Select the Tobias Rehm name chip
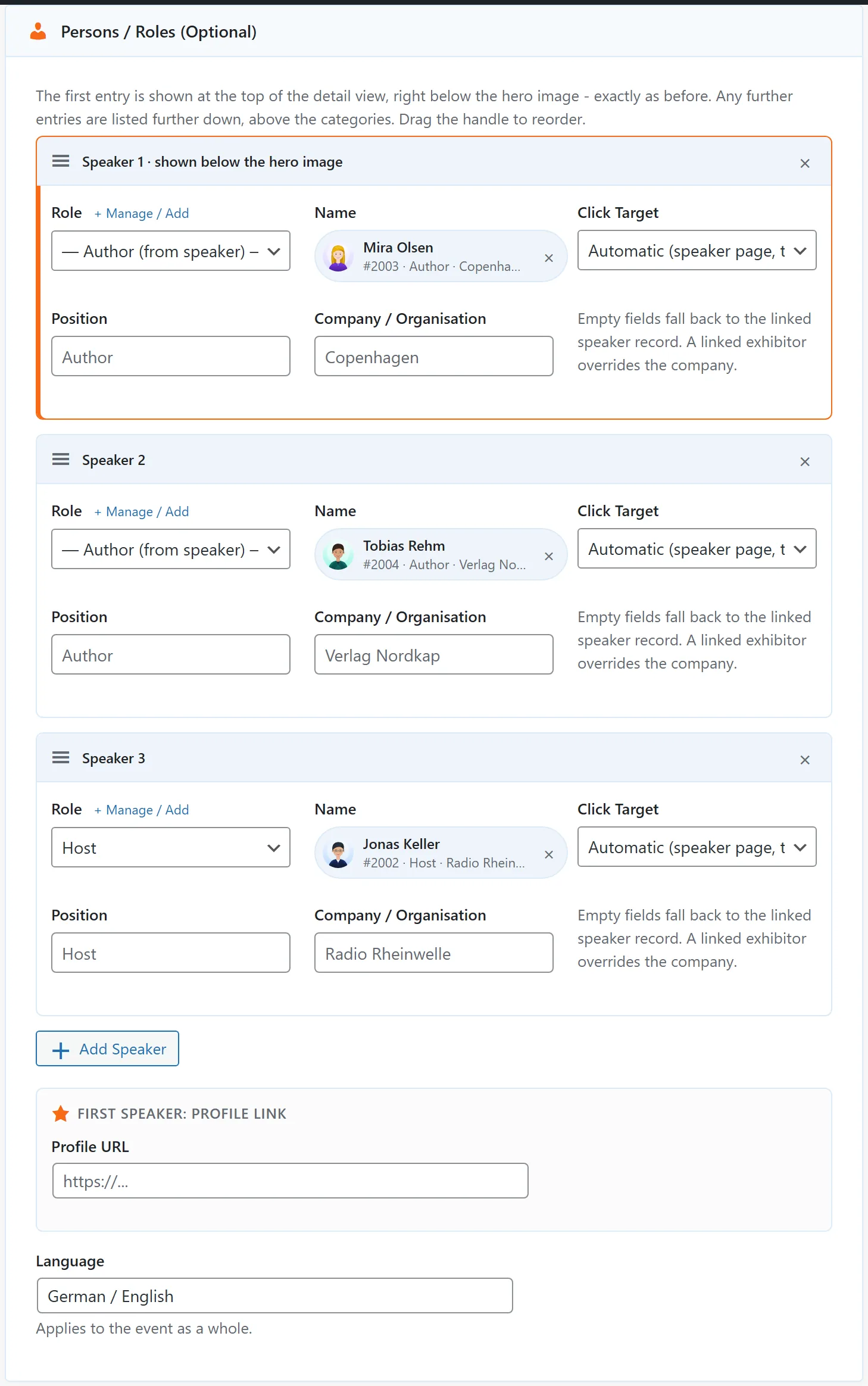The image size is (868, 1386). coord(441,555)
